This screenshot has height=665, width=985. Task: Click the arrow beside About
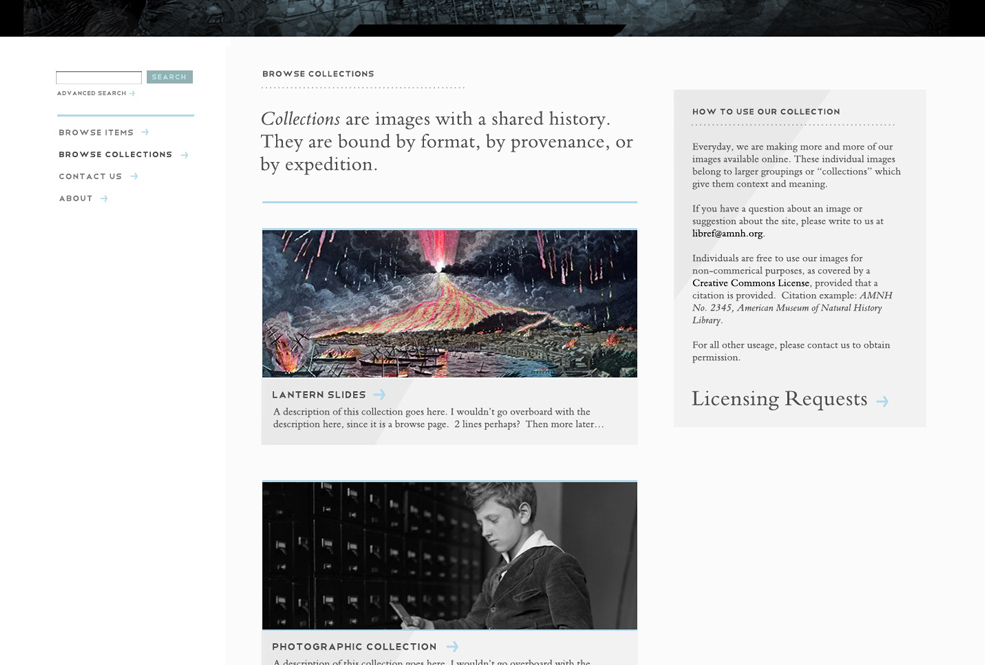[104, 198]
